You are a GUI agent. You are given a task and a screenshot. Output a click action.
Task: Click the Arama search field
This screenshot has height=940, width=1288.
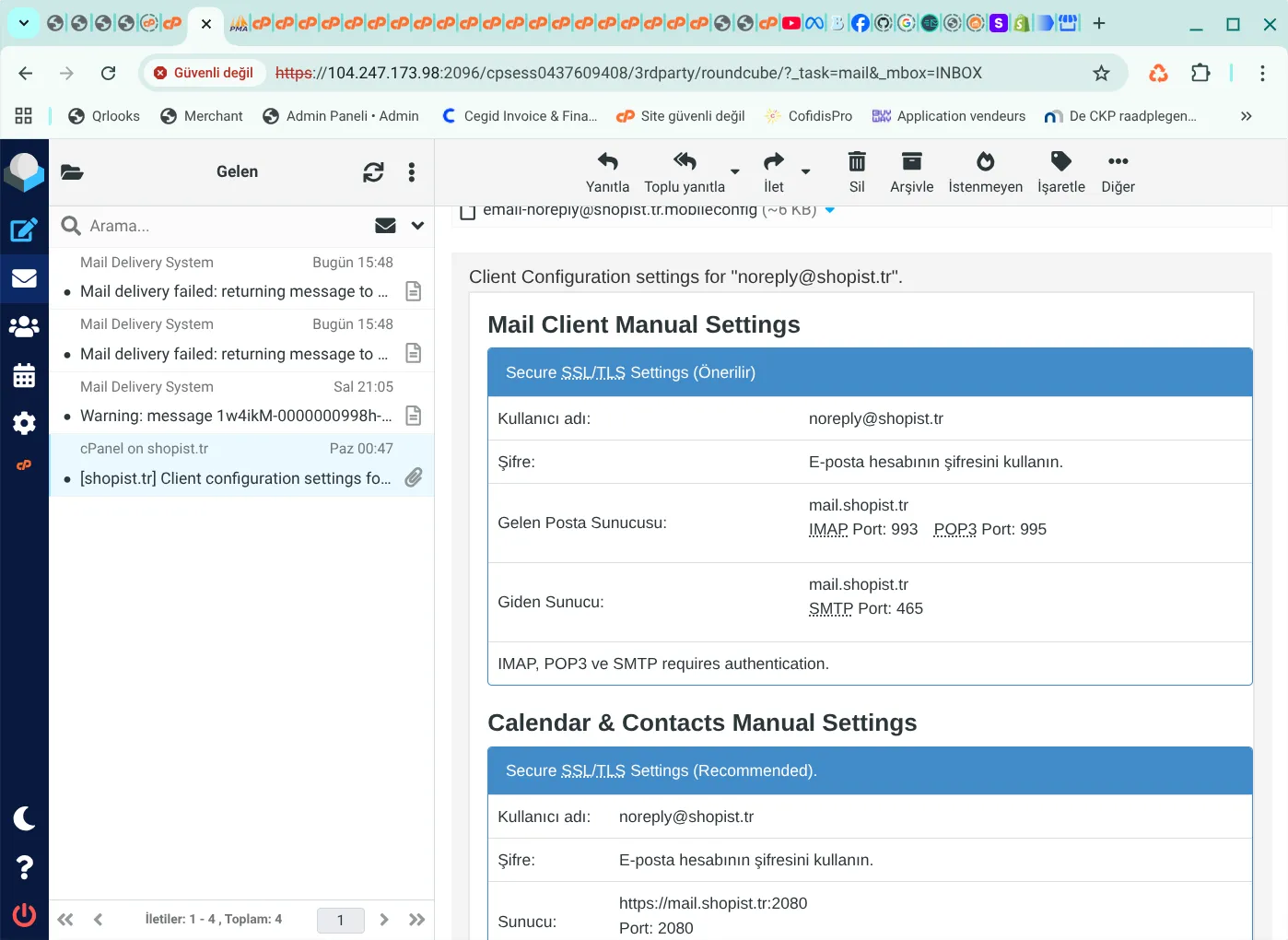221,226
